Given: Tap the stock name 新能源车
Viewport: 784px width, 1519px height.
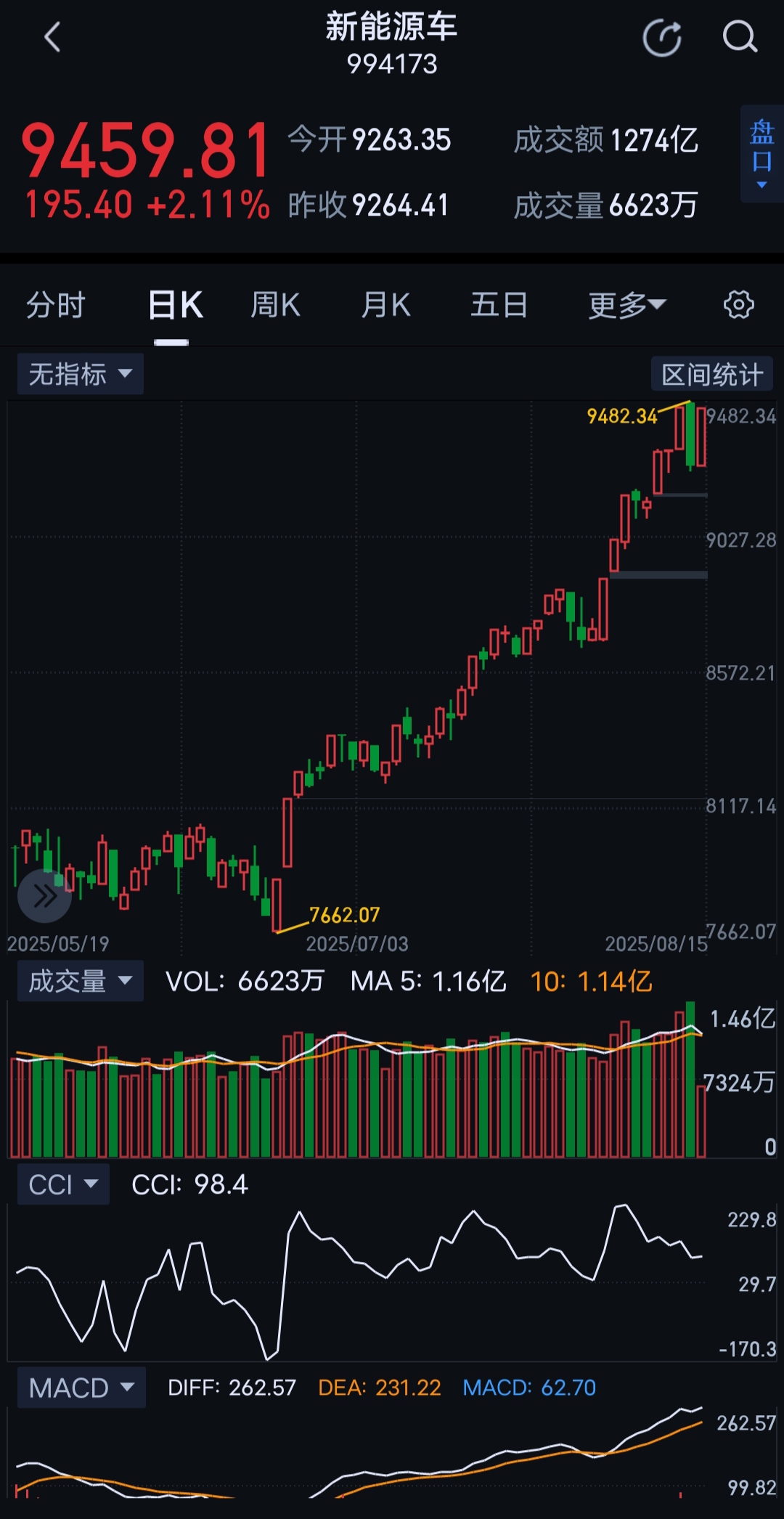Looking at the screenshot, I should click(391, 27).
